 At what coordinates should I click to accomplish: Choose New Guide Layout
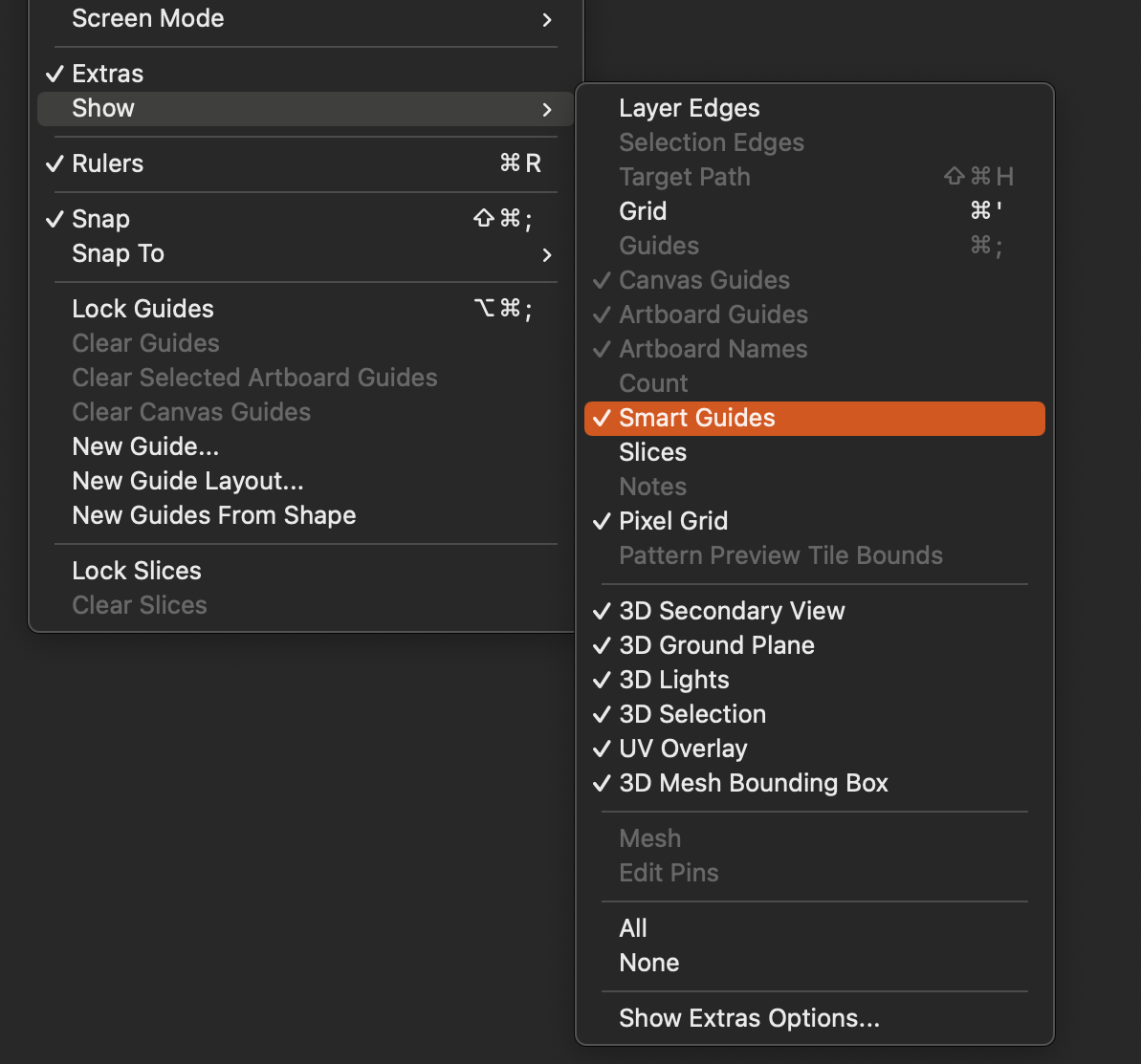187,481
